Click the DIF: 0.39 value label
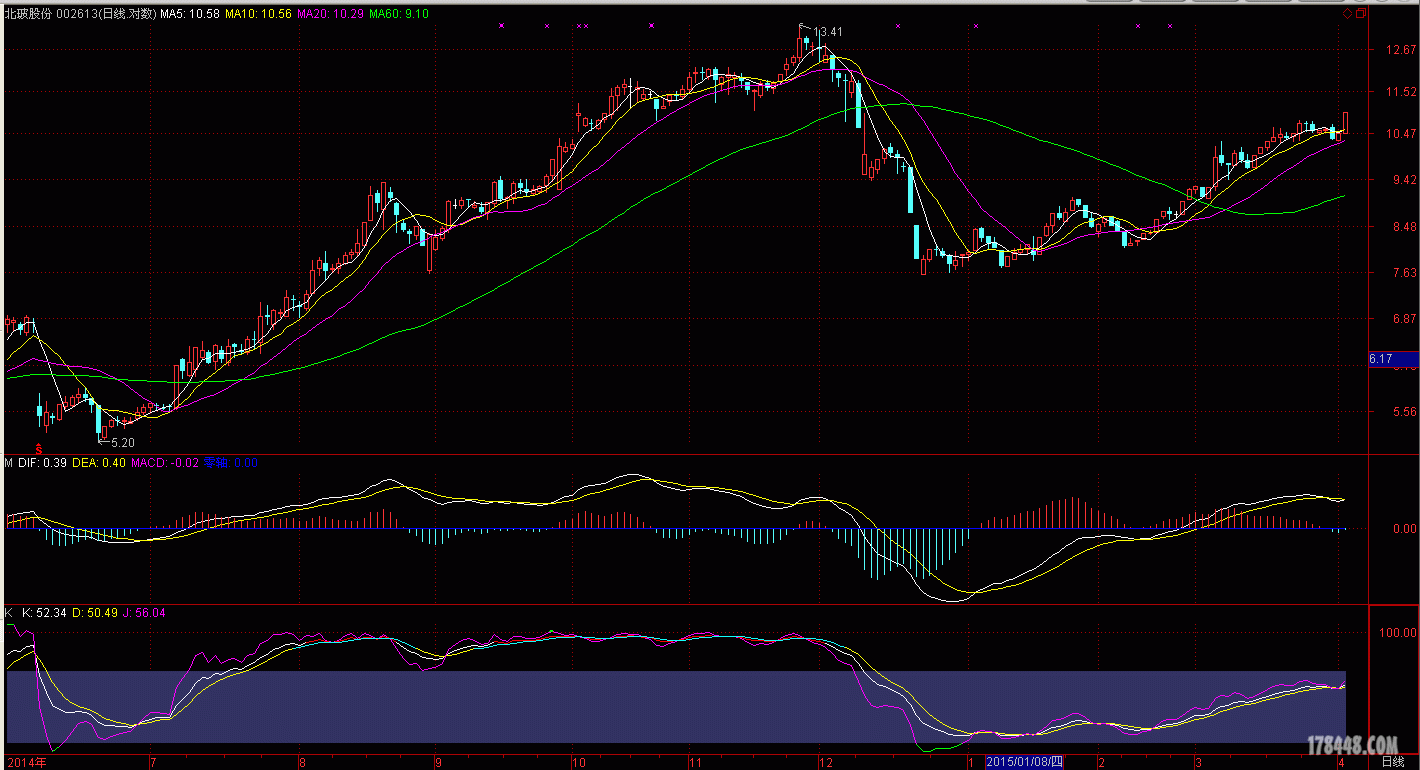Screen dimensions: 1420x770 pos(42,463)
